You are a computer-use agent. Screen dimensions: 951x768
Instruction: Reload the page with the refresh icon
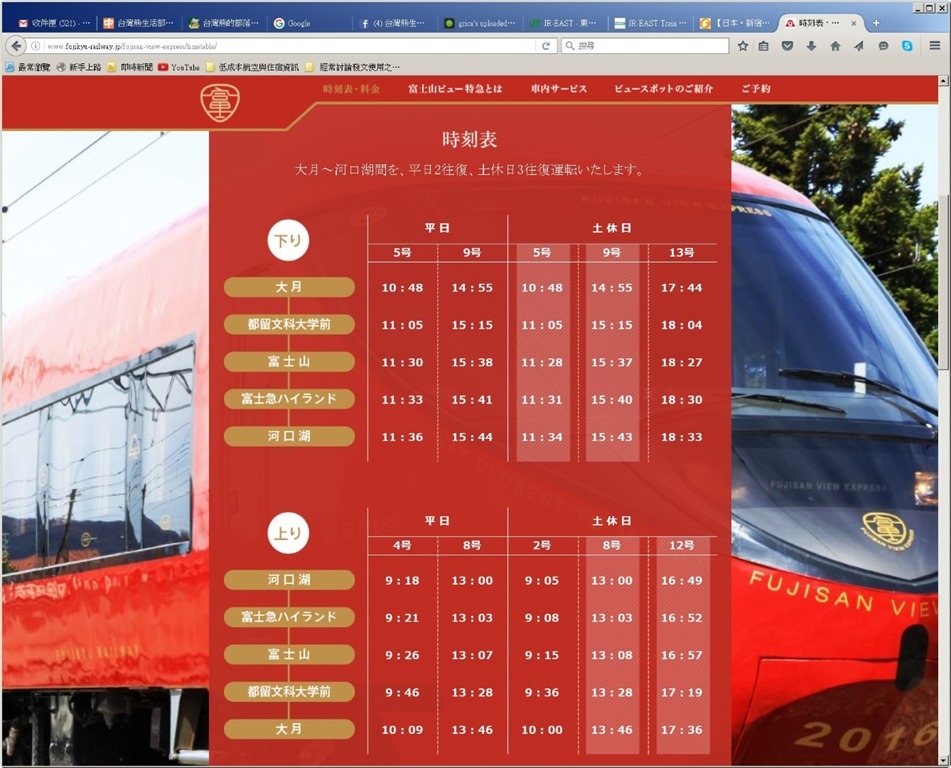546,46
